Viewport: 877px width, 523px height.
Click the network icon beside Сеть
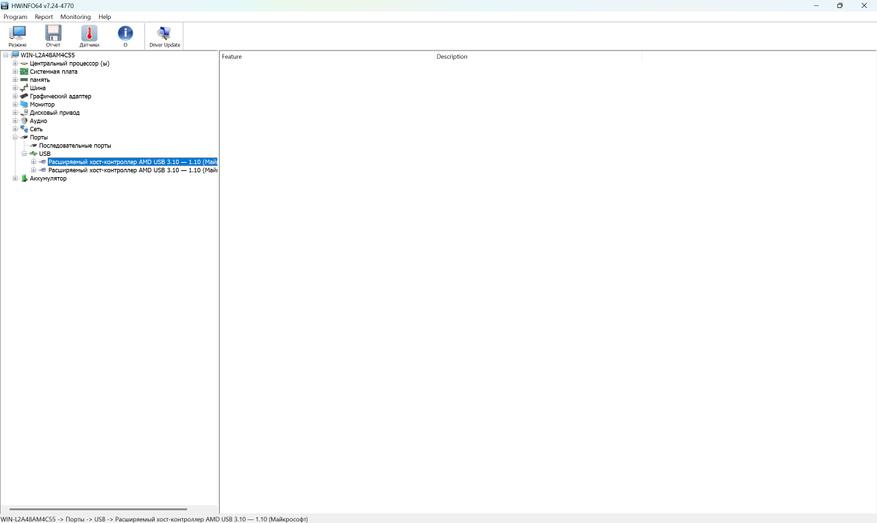click(24, 129)
